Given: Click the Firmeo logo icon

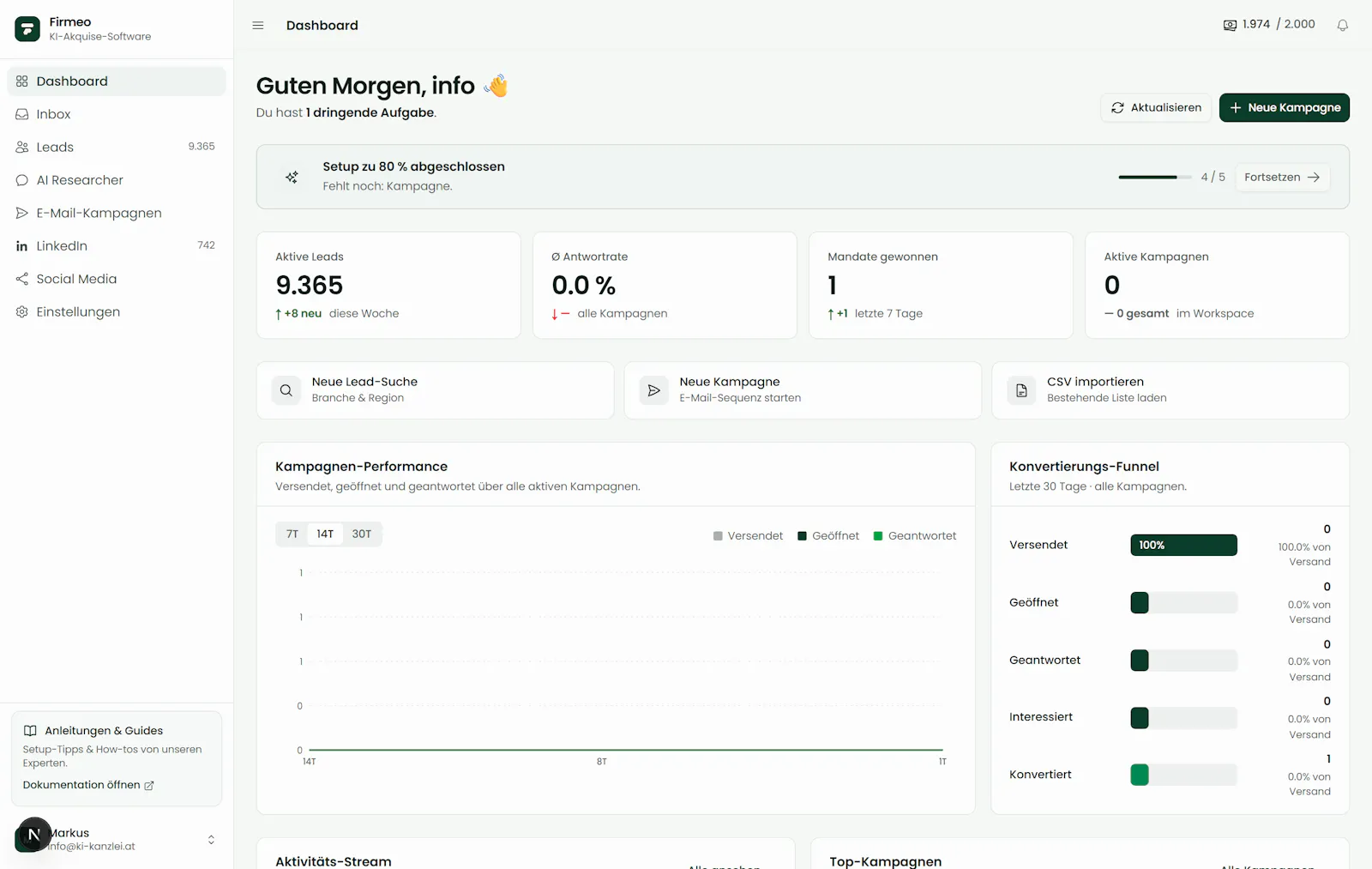Looking at the screenshot, I should coord(27,28).
